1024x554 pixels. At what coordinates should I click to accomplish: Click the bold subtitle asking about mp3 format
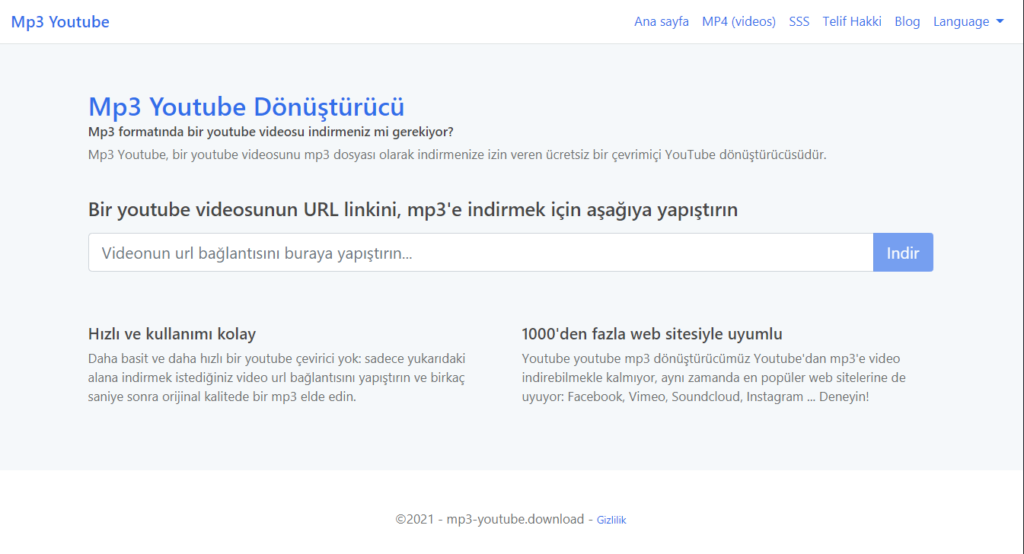coord(270,132)
